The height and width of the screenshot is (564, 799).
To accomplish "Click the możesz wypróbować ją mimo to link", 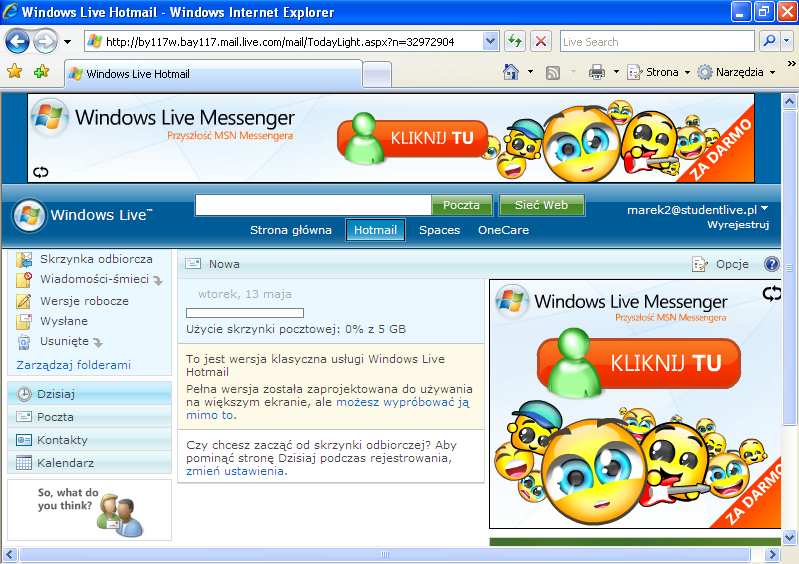I will click(328, 409).
